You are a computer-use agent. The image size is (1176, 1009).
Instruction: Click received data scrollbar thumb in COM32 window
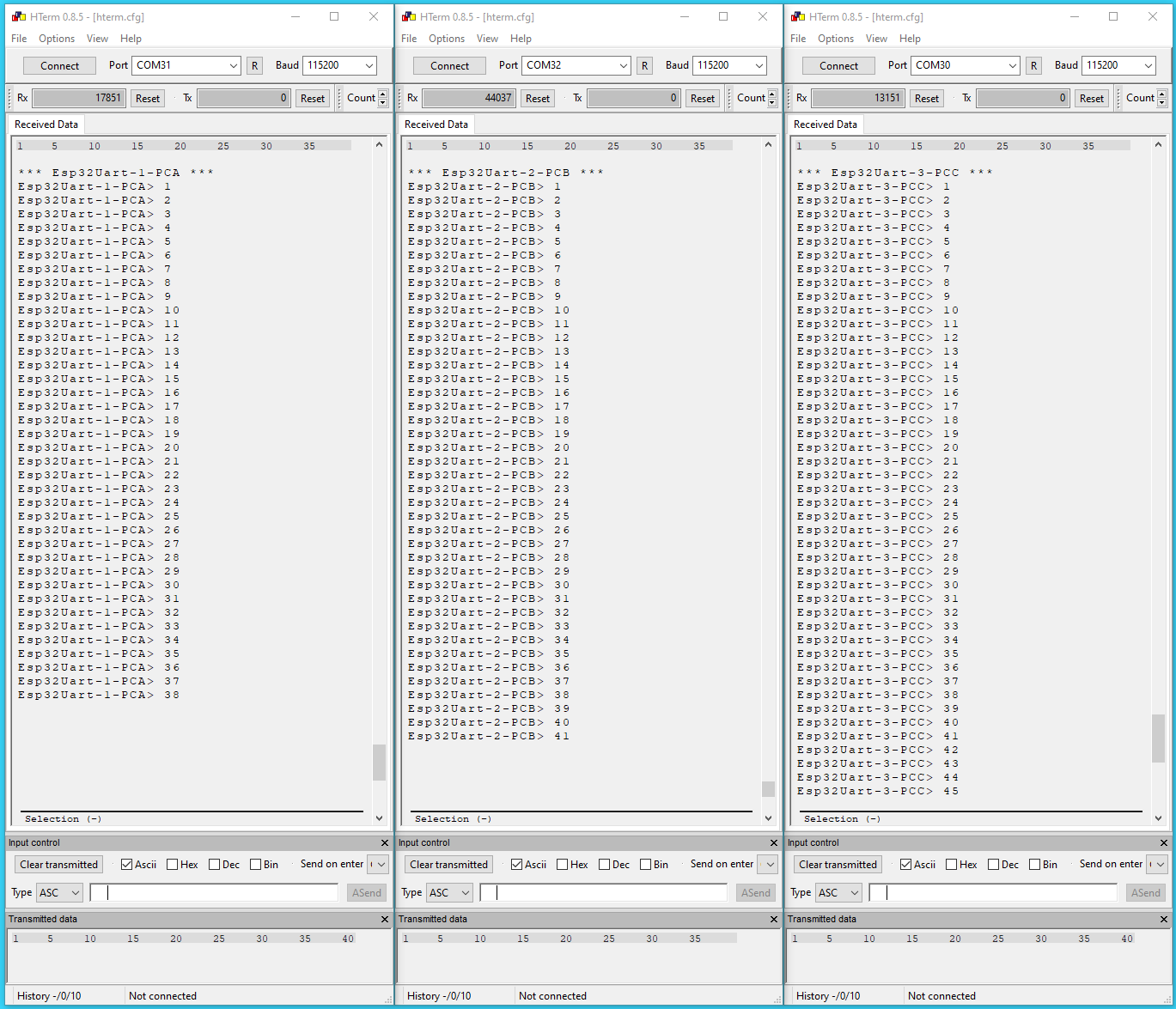[x=768, y=788]
